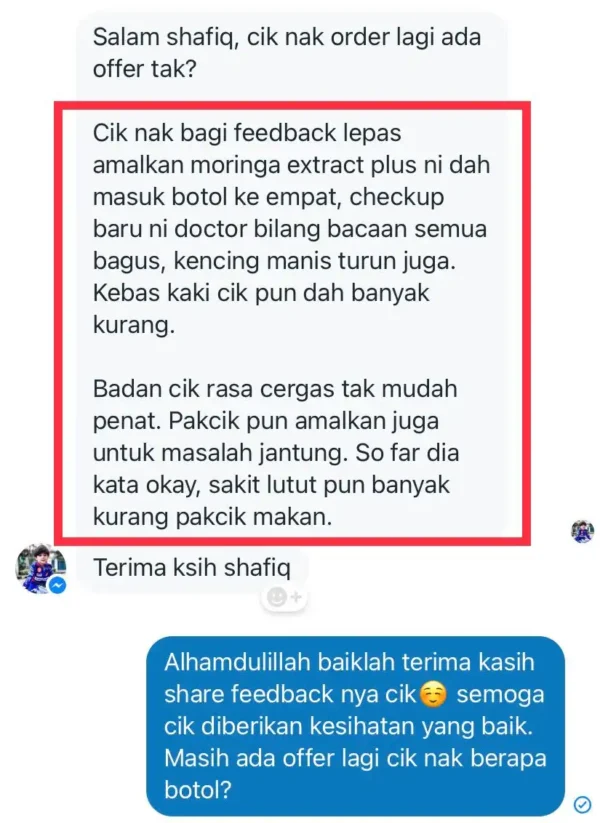600x823 pixels.
Task: Click the sender's profile picture beside 'Terima ksih'
Action: [x=41, y=568]
